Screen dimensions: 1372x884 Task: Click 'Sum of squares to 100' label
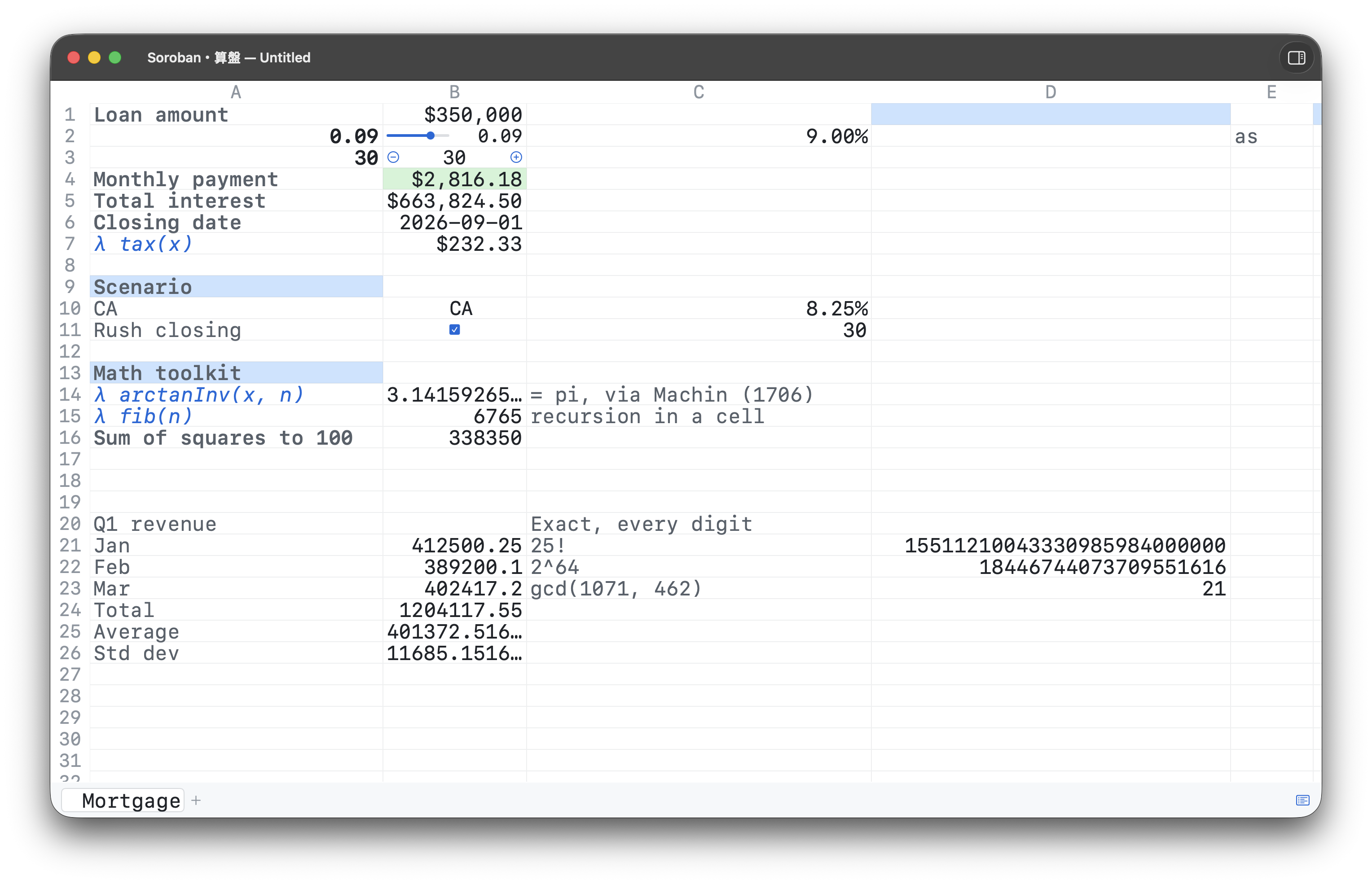pyautogui.click(x=223, y=438)
